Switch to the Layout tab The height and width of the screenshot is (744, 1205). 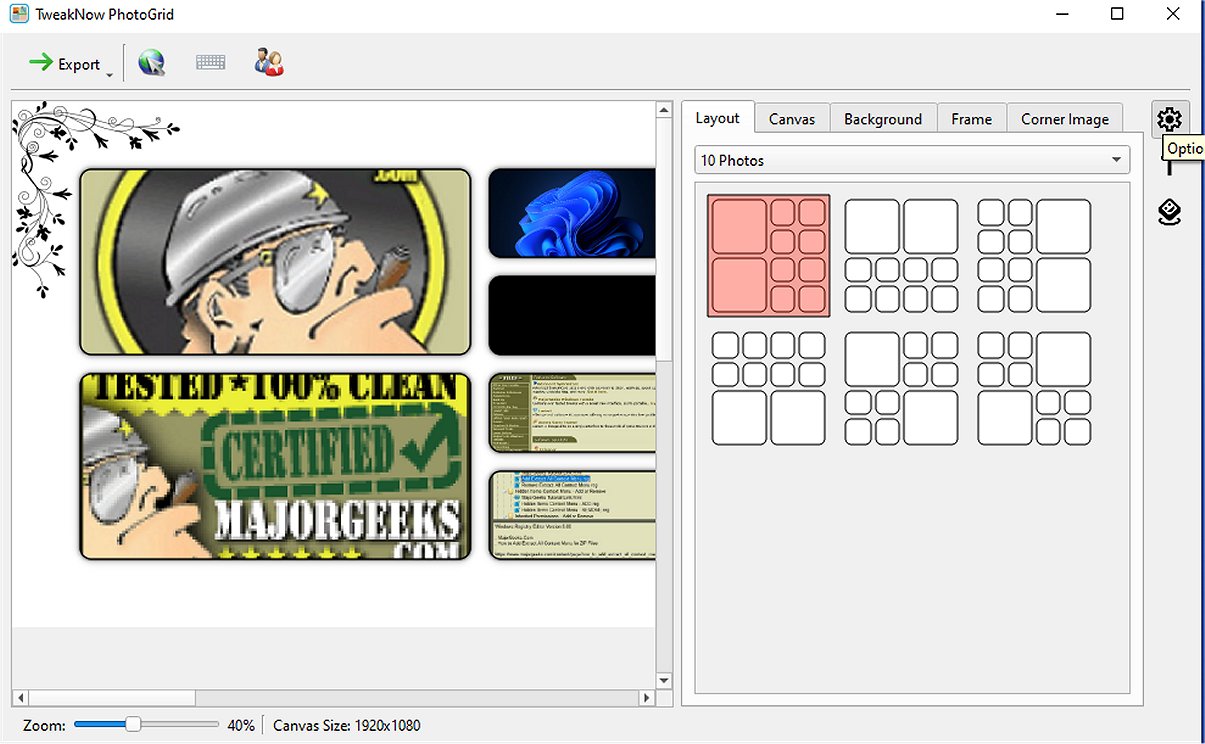[717, 118]
